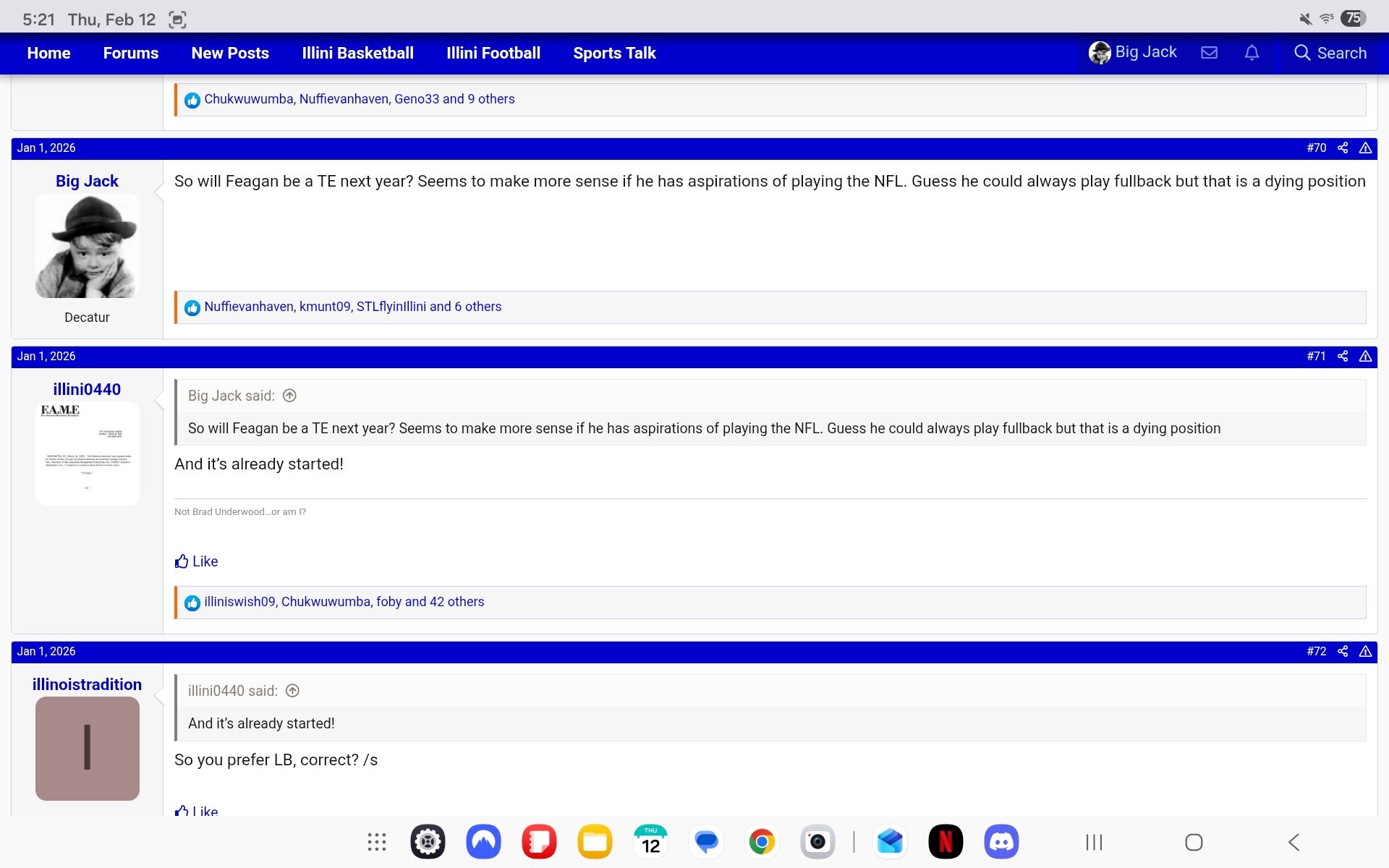The height and width of the screenshot is (868, 1389).
Task: Click the report warning icon on post #71
Action: (x=1365, y=356)
